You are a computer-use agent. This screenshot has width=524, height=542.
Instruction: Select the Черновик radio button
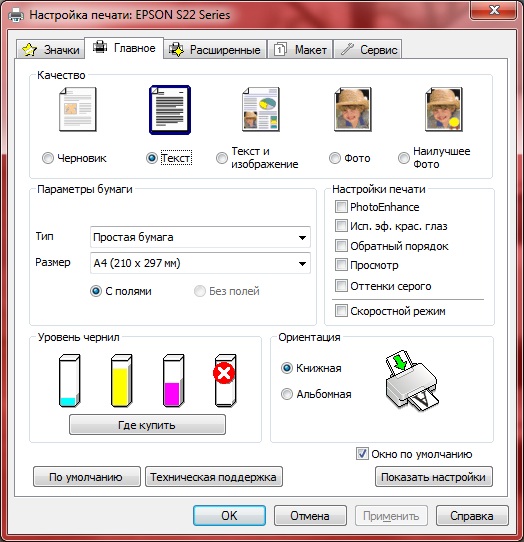coord(48,158)
